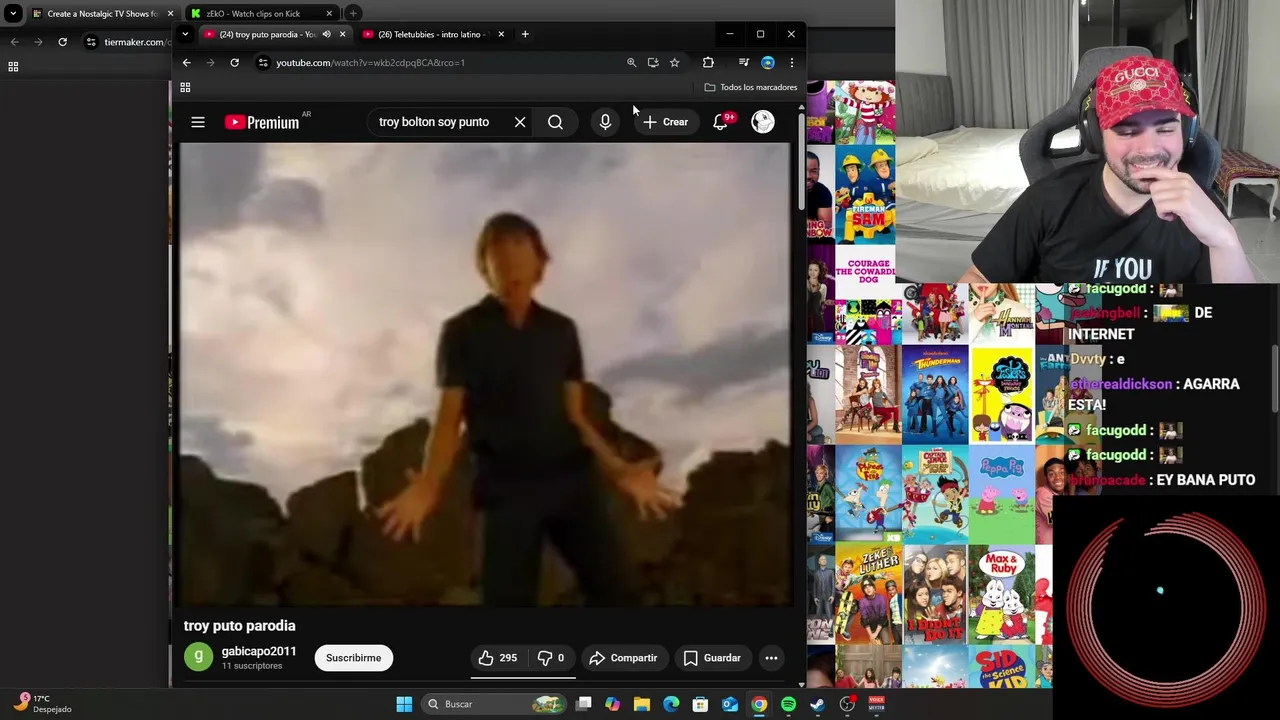Open gabicapo2011 channel name link
This screenshot has height=720, width=1280.
point(259,651)
